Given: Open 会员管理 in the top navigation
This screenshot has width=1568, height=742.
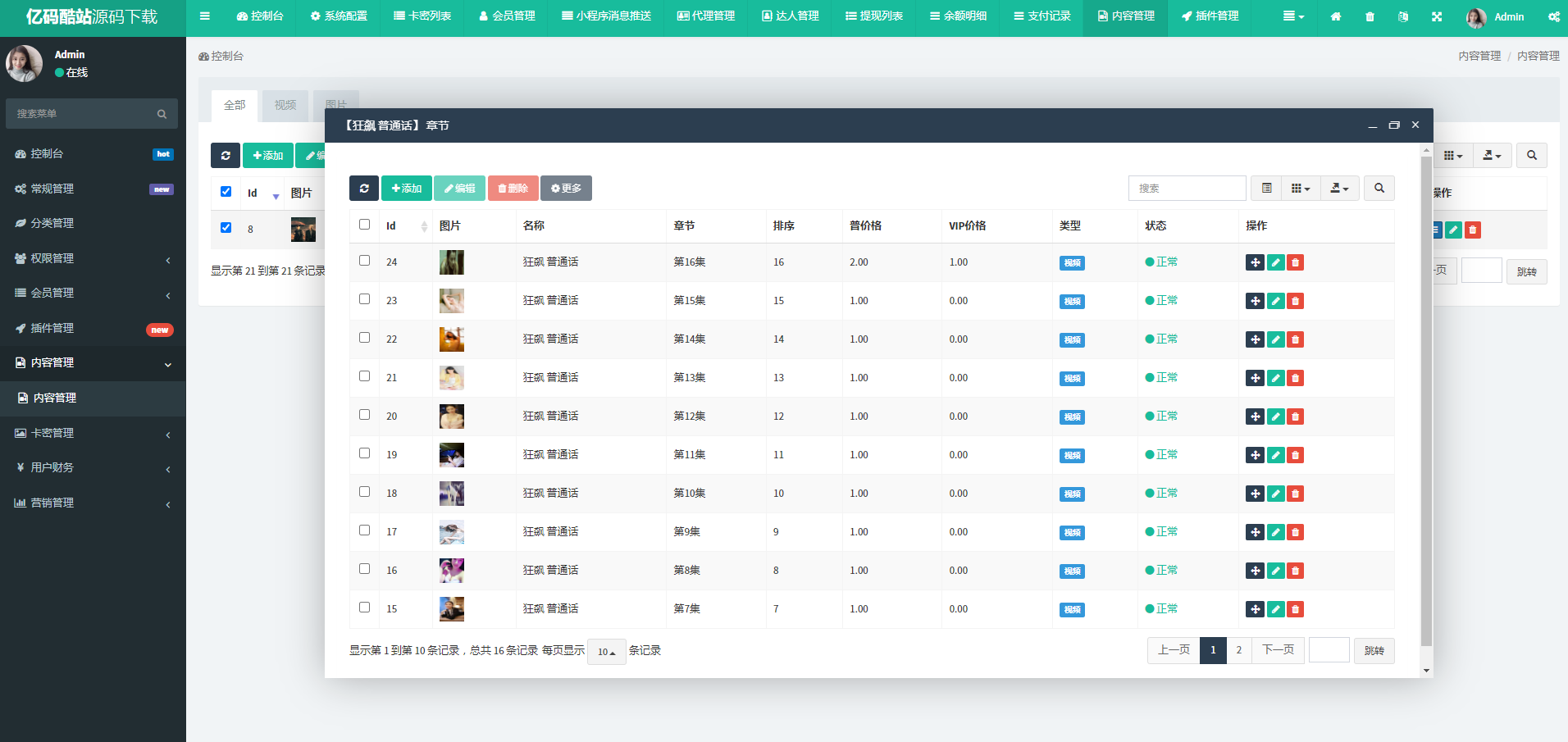Looking at the screenshot, I should (x=507, y=16).
